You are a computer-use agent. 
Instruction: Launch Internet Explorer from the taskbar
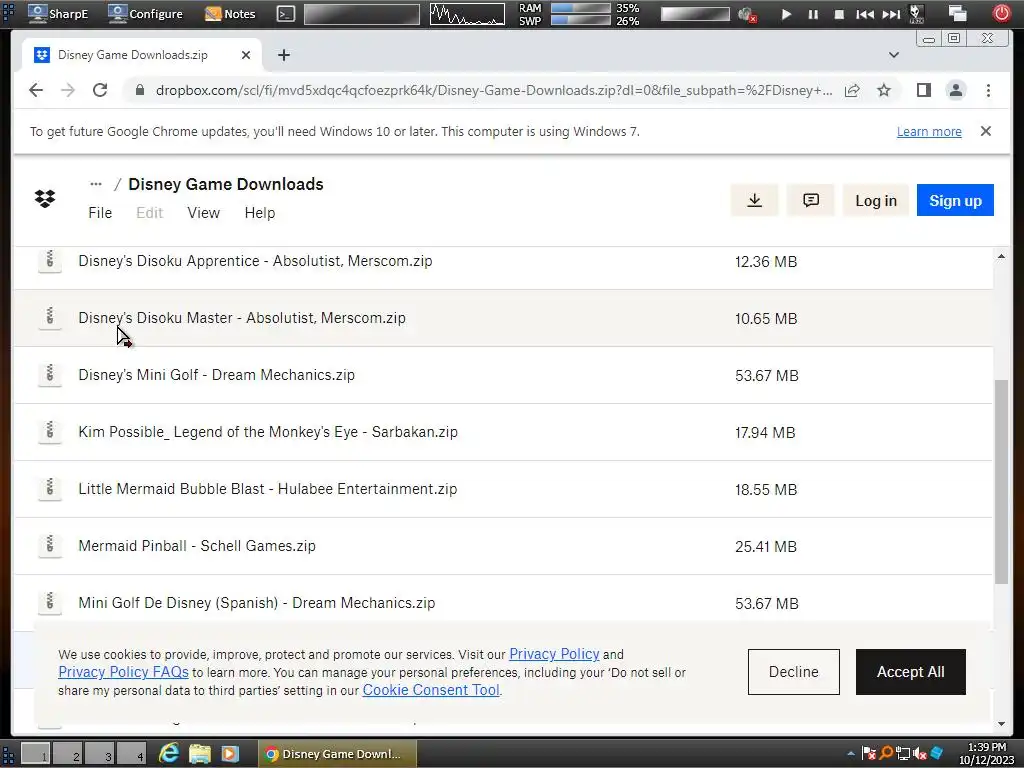[x=169, y=754]
